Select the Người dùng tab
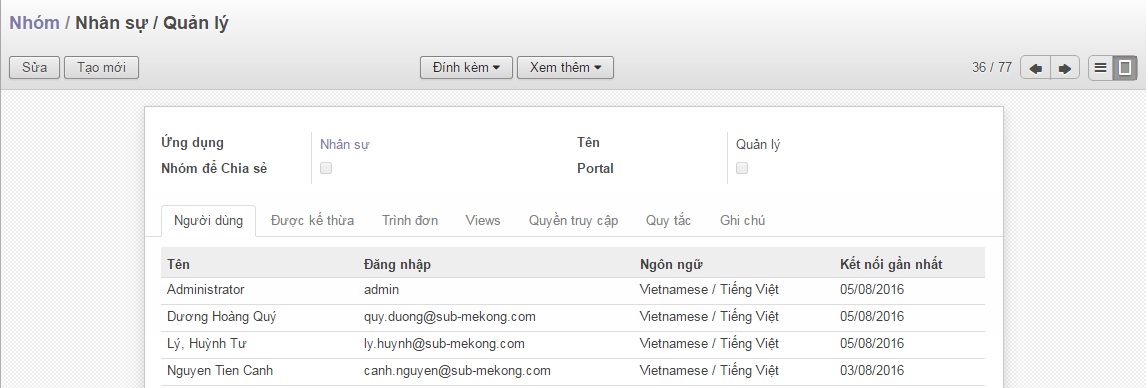This screenshot has height=388, width=1148. [x=209, y=220]
